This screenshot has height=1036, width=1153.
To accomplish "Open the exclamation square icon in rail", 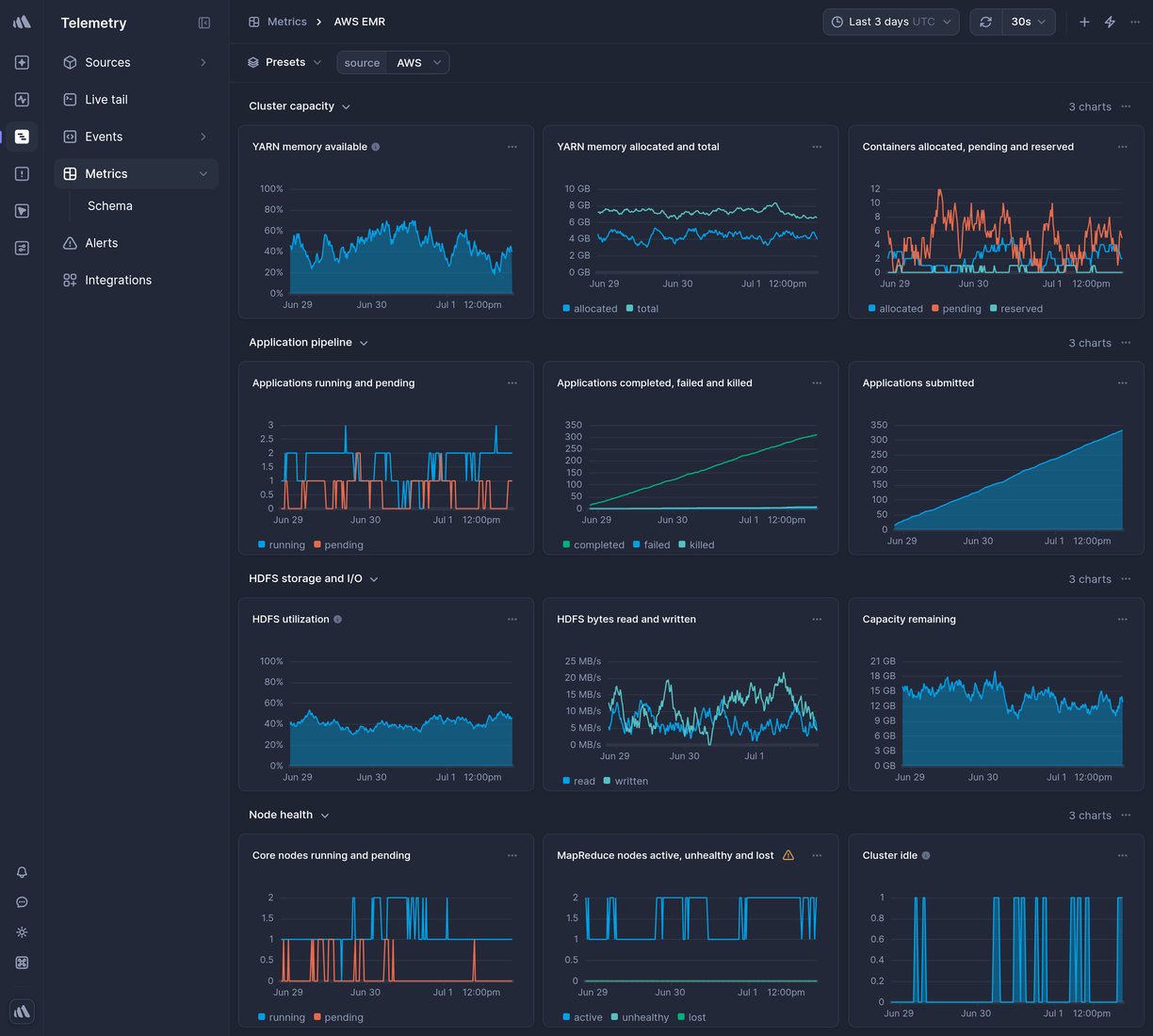I will (22, 173).
